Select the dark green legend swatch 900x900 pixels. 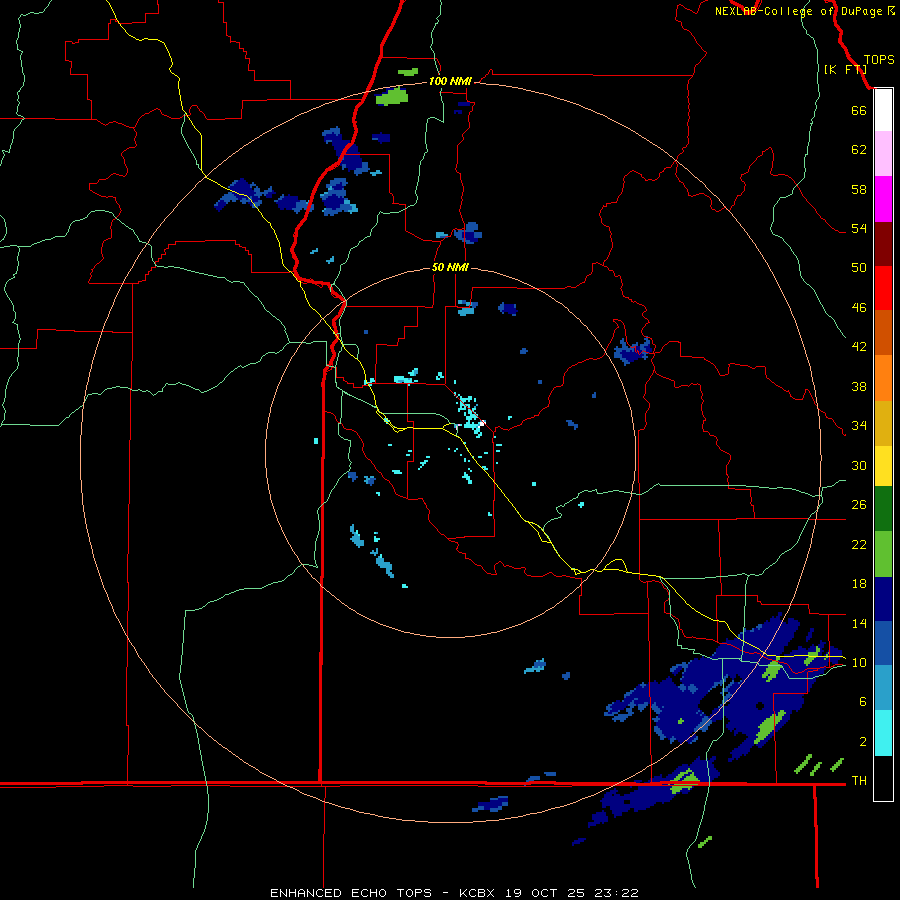(883, 509)
